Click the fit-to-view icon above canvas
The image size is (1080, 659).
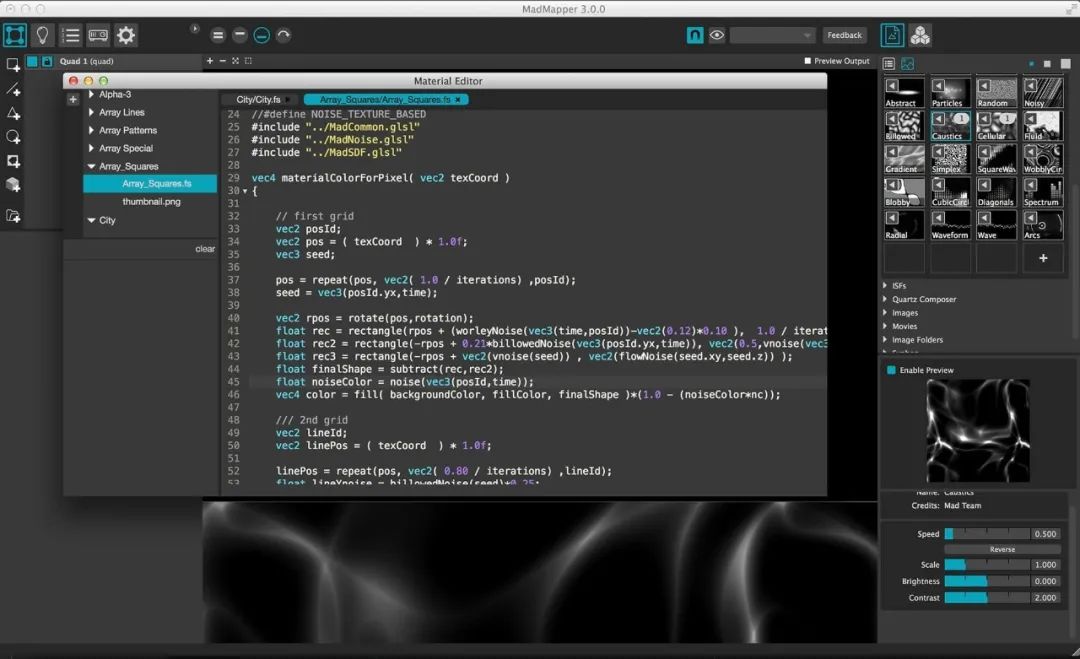pos(236,61)
